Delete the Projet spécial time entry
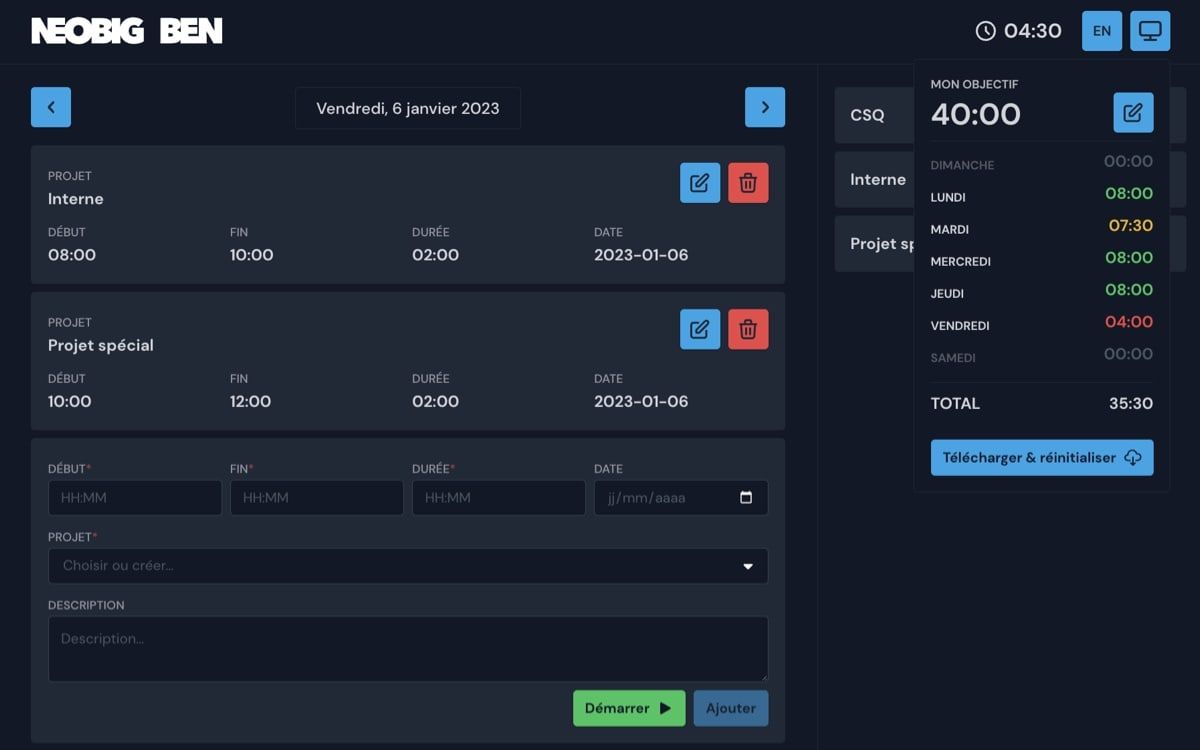Viewport: 1200px width, 750px height. [748, 329]
